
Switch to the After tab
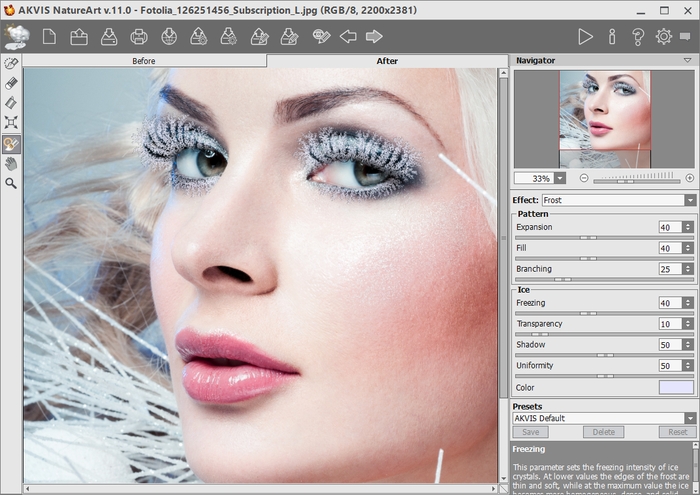[387, 61]
